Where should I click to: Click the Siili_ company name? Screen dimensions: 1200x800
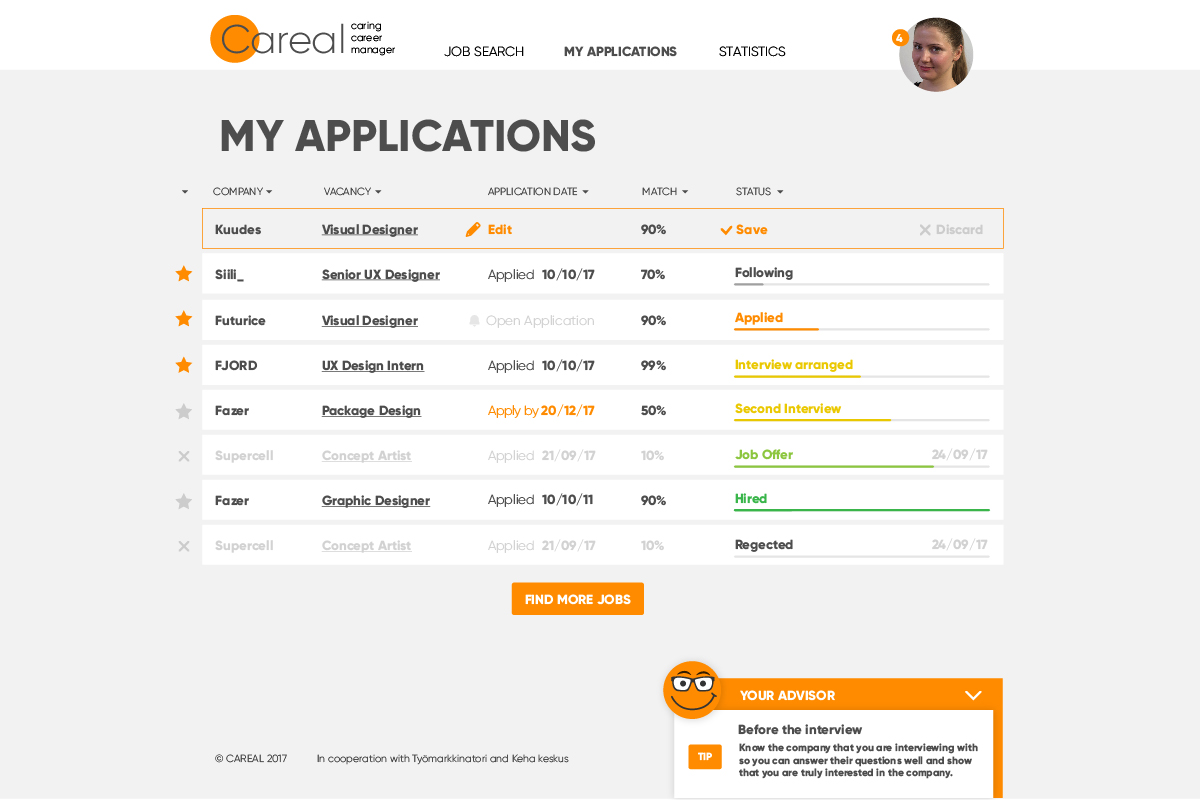coord(229,275)
